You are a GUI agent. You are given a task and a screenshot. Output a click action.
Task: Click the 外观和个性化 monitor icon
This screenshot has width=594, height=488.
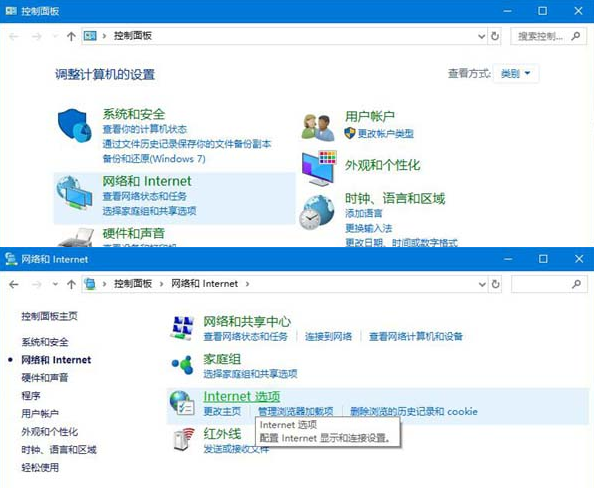(x=319, y=168)
